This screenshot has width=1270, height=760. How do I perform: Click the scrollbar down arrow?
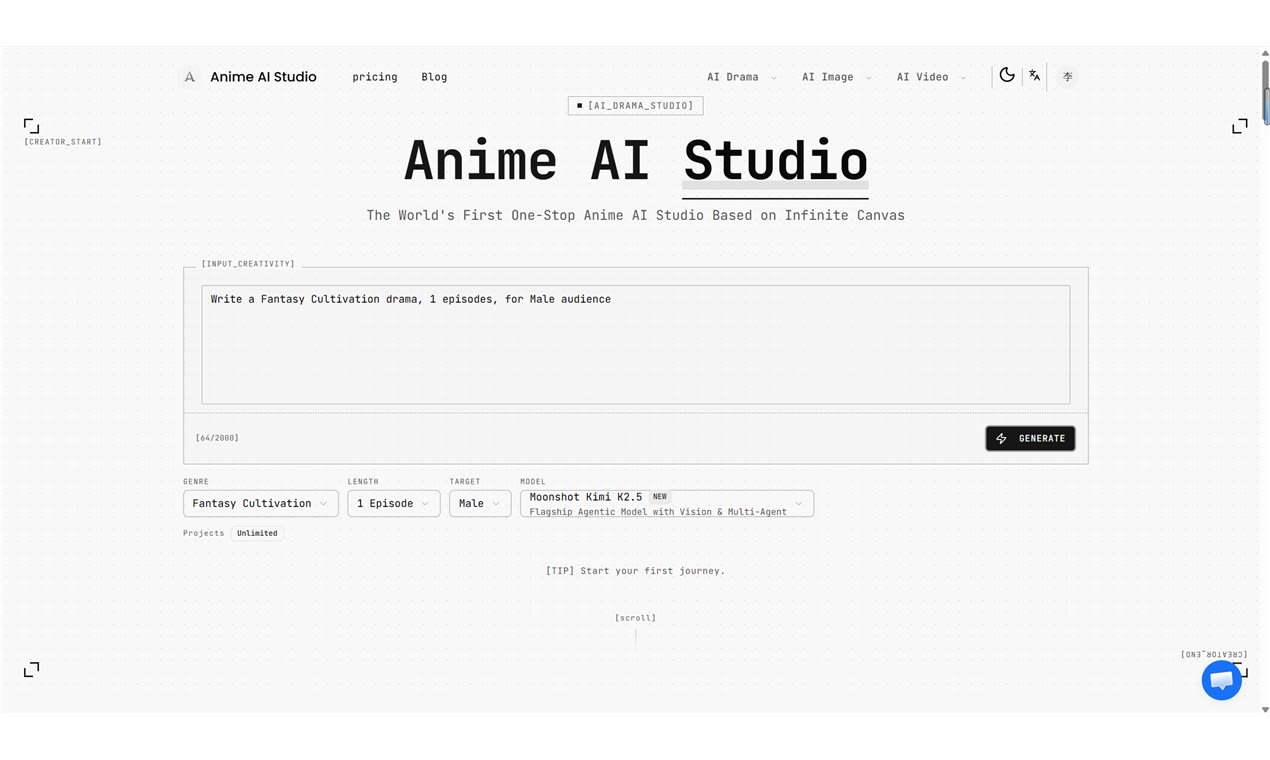(x=1265, y=709)
